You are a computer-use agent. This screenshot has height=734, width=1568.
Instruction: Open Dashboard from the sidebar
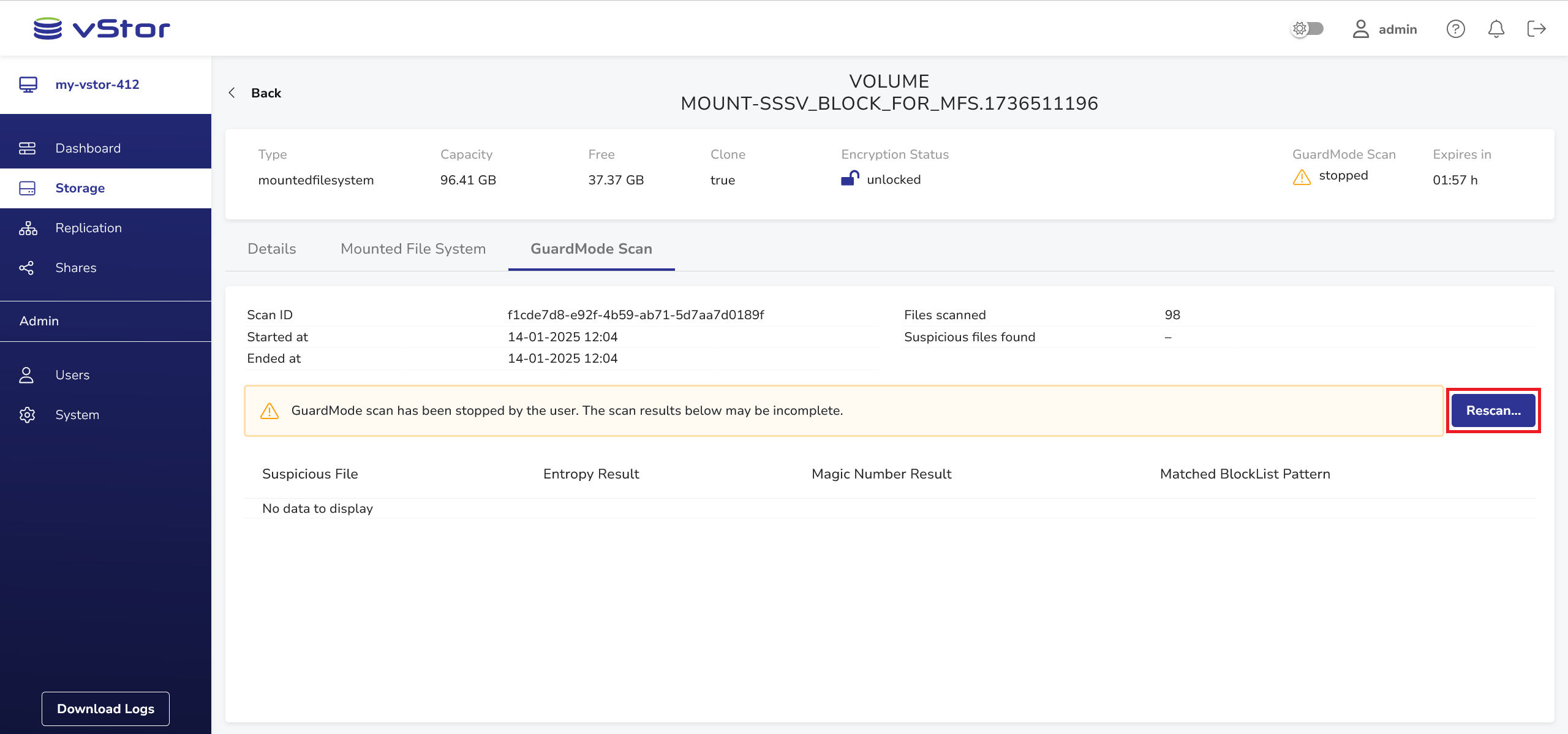pos(88,148)
